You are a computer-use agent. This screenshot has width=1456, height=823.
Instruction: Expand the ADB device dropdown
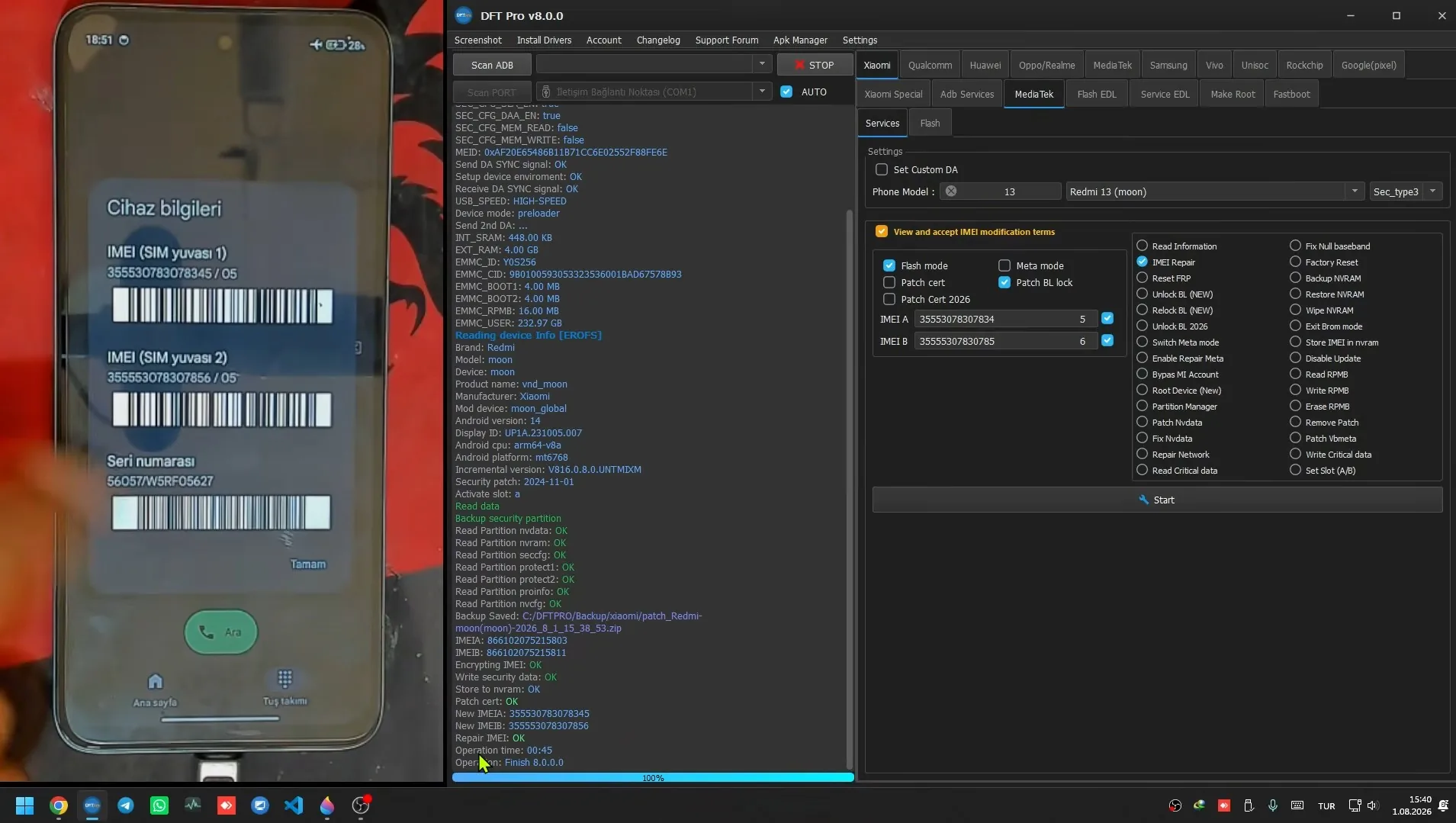[x=762, y=64]
